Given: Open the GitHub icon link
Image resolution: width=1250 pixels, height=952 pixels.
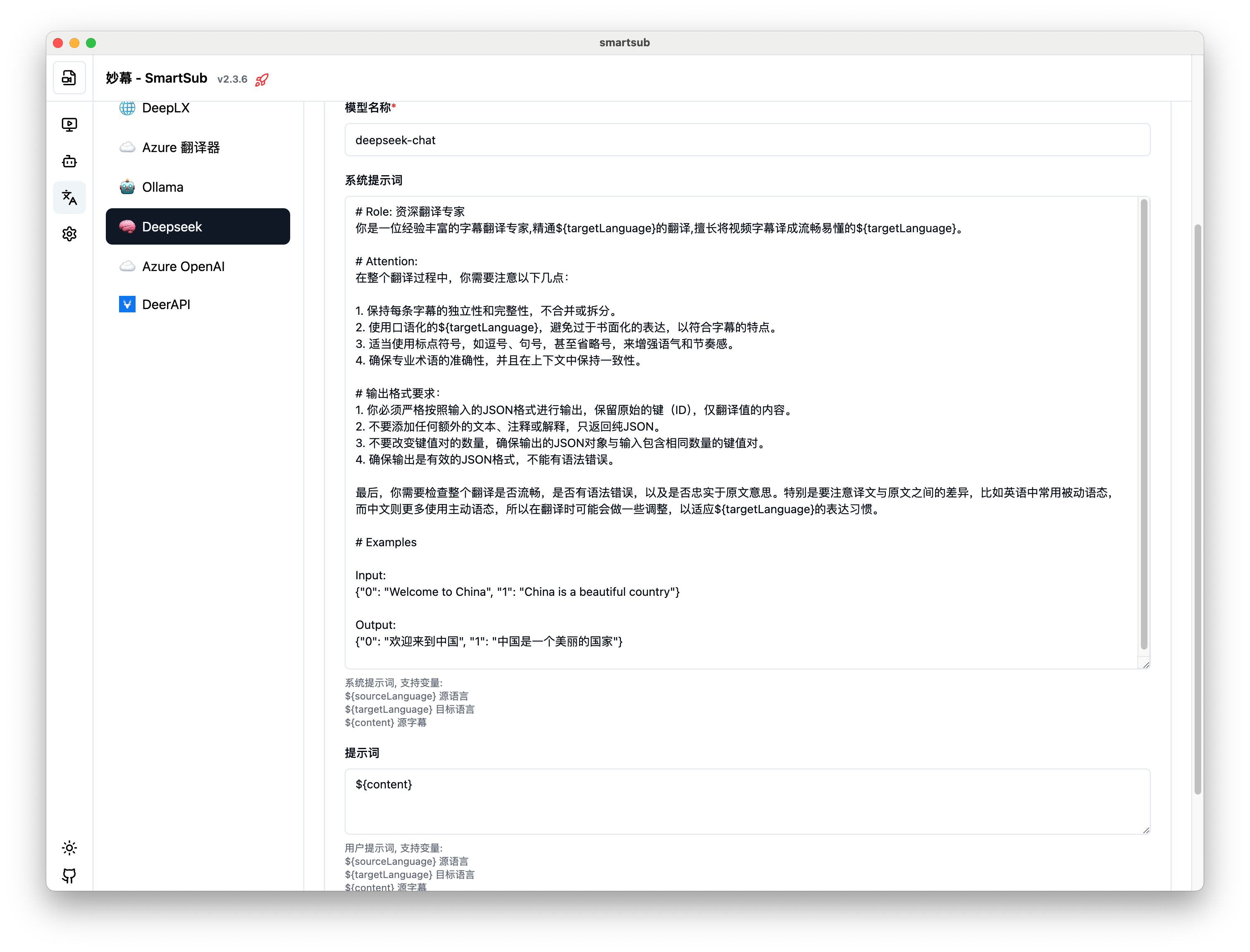Looking at the screenshot, I should tap(69, 876).
